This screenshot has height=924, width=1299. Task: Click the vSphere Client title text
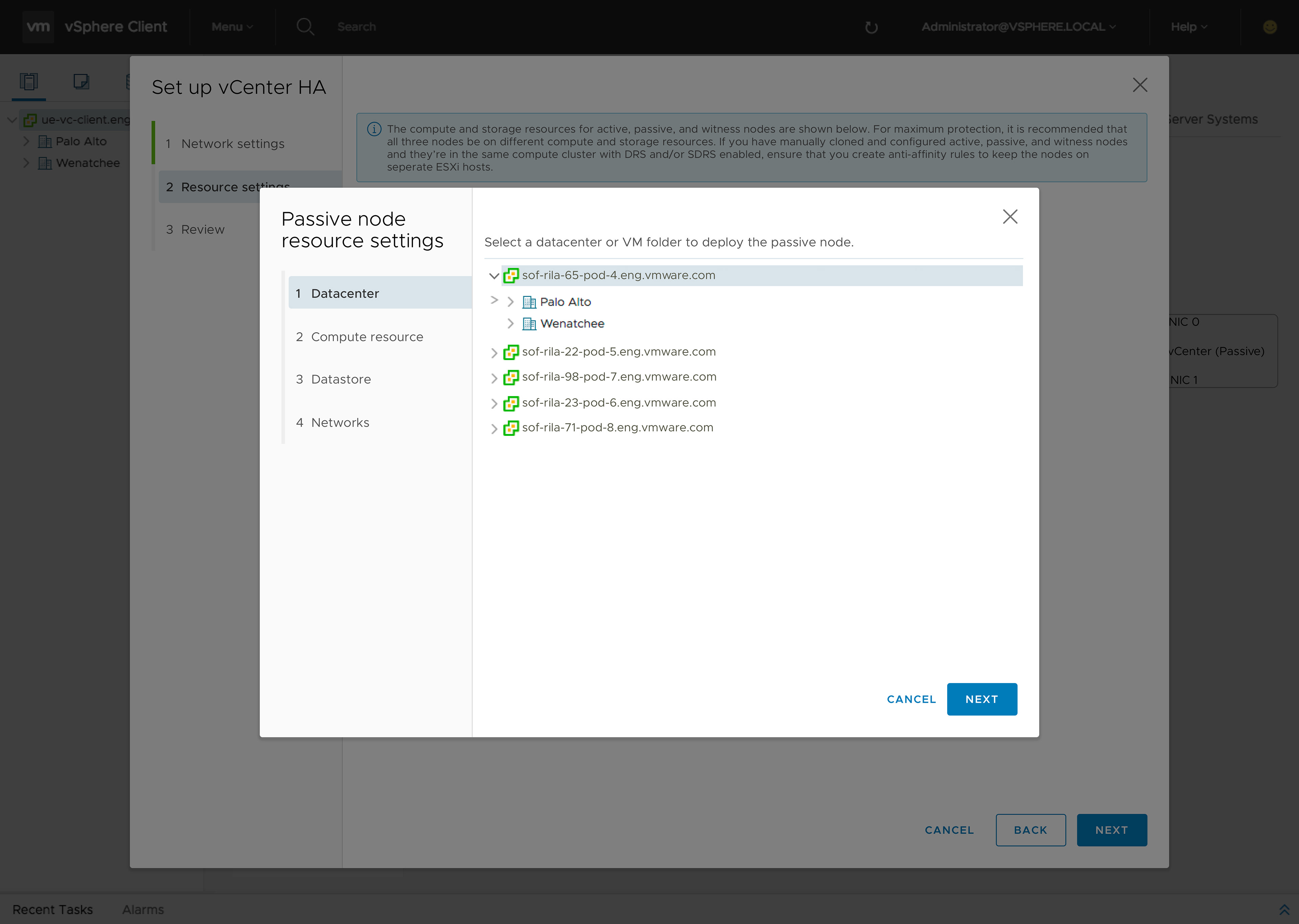[116, 27]
